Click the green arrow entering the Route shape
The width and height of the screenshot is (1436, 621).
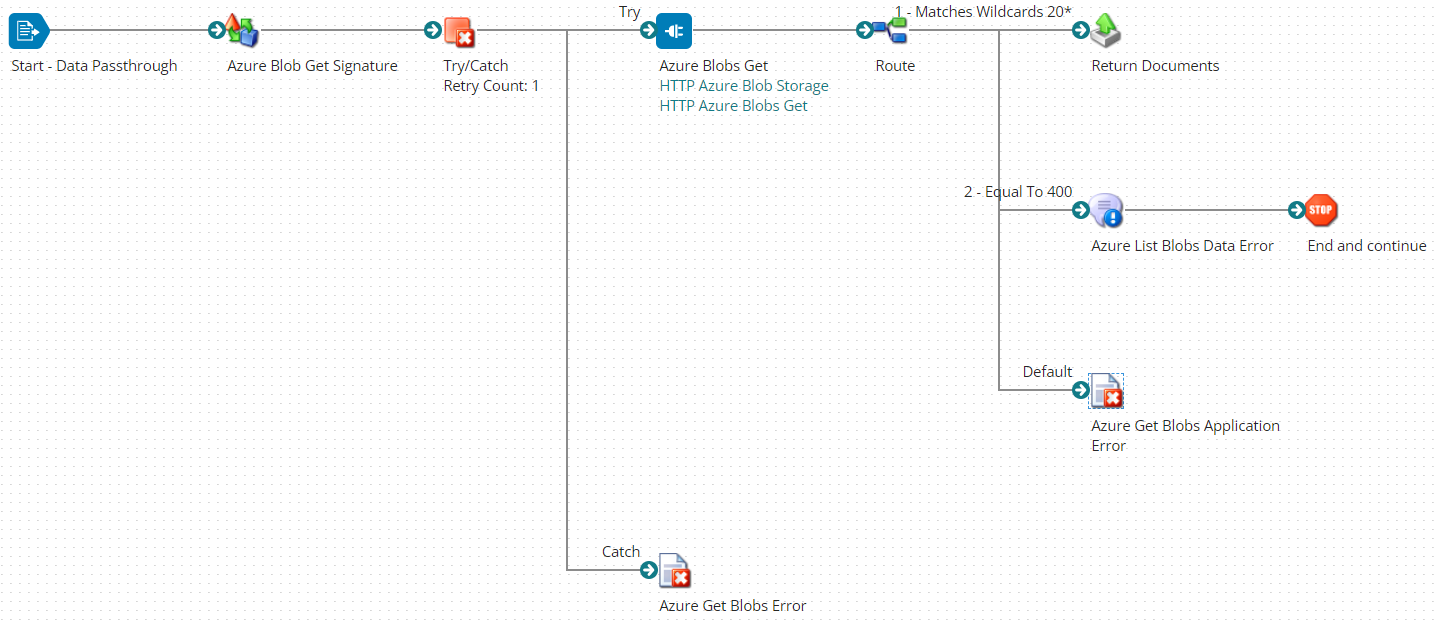coord(864,31)
